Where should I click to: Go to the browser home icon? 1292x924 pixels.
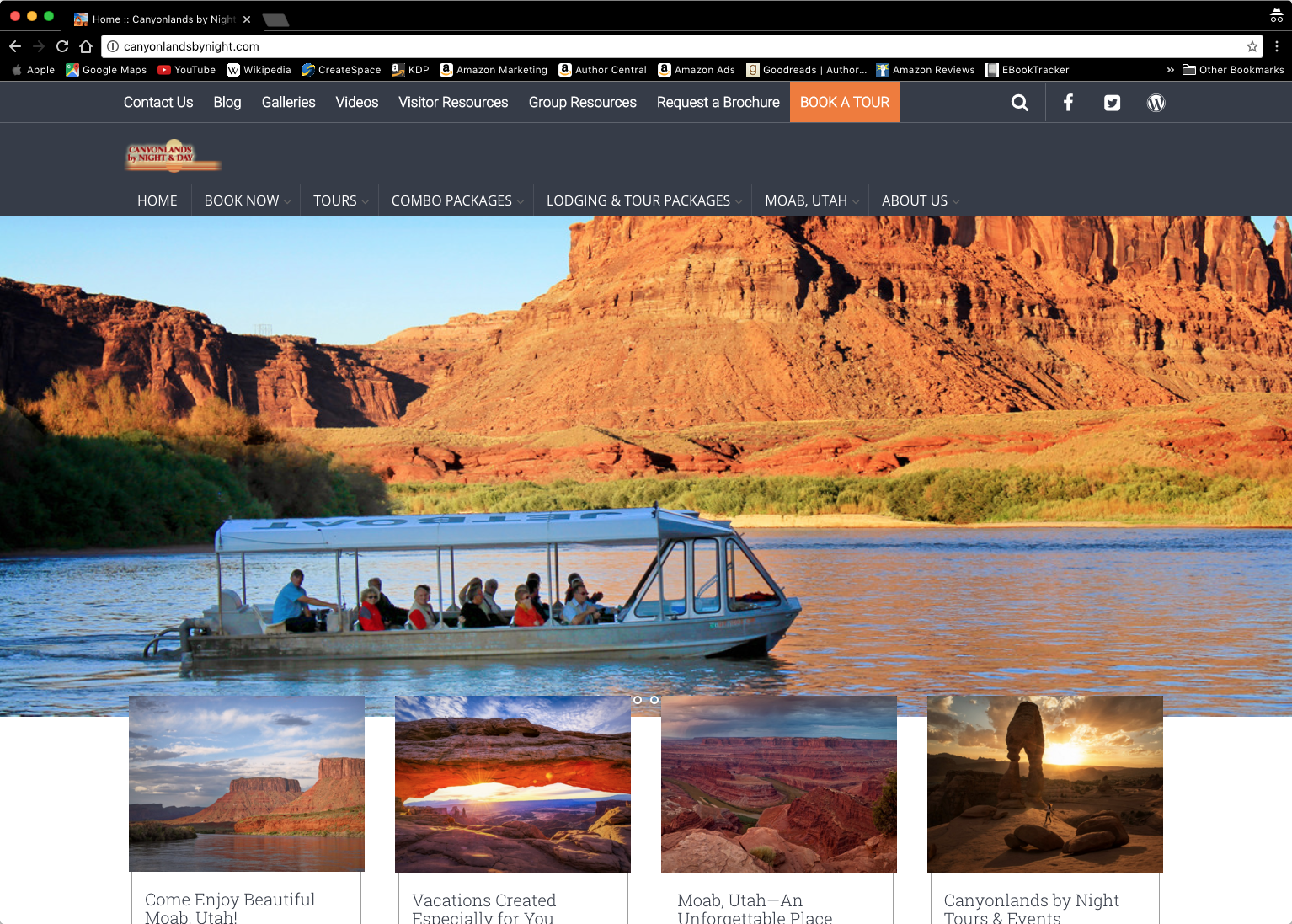pos(86,46)
